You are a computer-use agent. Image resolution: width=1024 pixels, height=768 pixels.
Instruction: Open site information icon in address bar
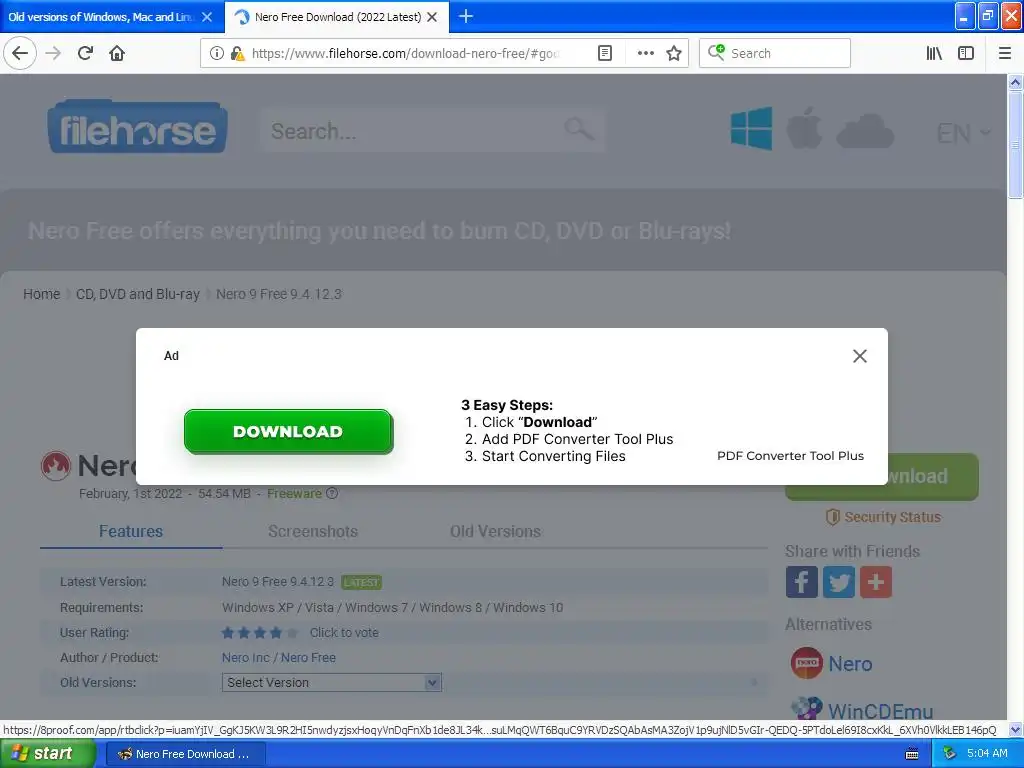[217, 53]
